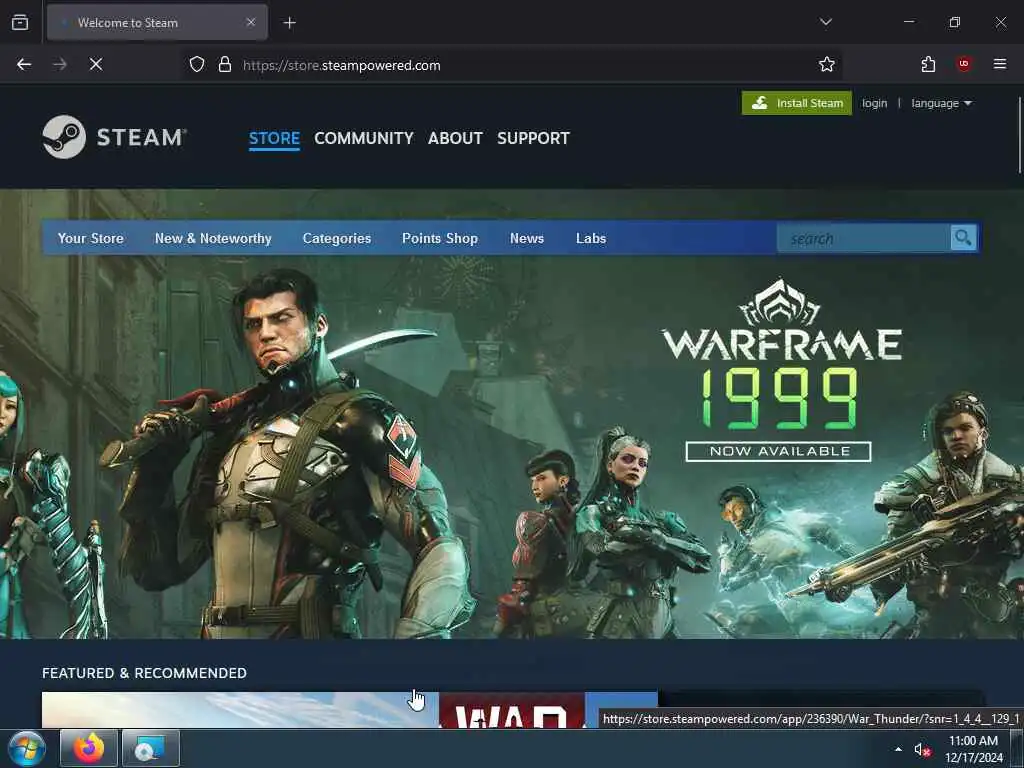Screen dimensions: 1024x768
Task: Click the Warframe 1999 logo artwork
Action: pyautogui.click(x=782, y=355)
